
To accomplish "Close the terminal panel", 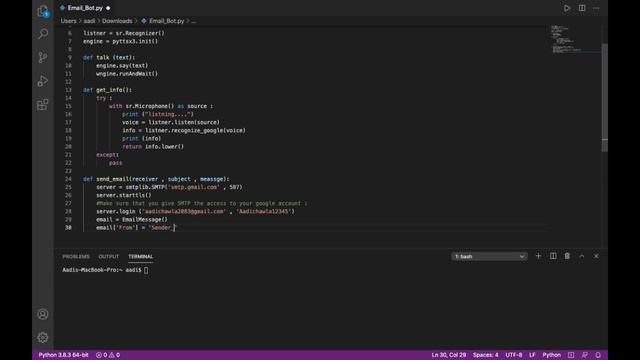I will (596, 256).
